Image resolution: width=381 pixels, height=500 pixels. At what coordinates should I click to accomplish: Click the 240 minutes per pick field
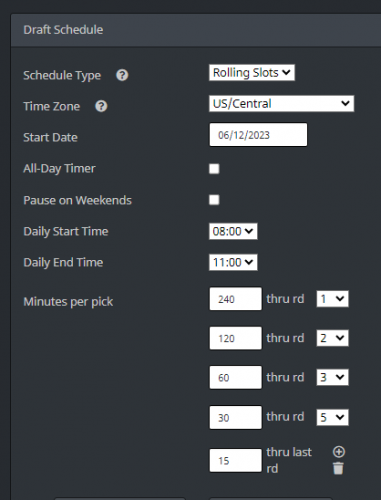(x=236, y=299)
